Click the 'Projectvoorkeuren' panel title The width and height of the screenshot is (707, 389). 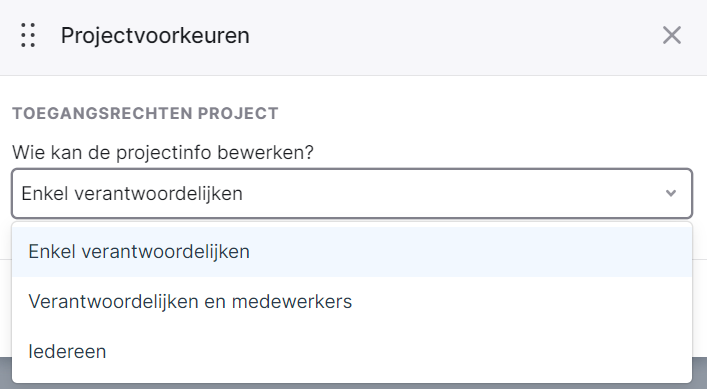pyautogui.click(x=155, y=35)
